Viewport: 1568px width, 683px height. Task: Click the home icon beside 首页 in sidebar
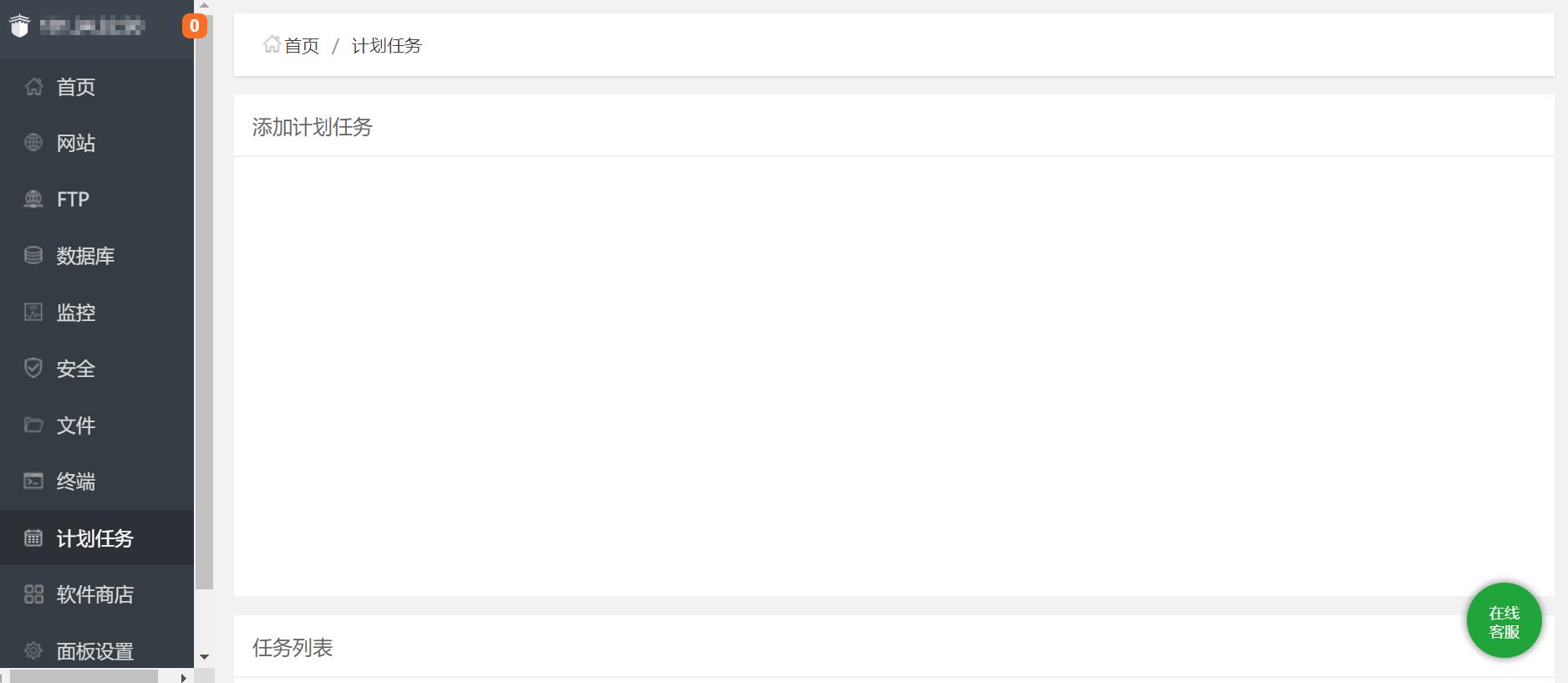pyautogui.click(x=33, y=86)
